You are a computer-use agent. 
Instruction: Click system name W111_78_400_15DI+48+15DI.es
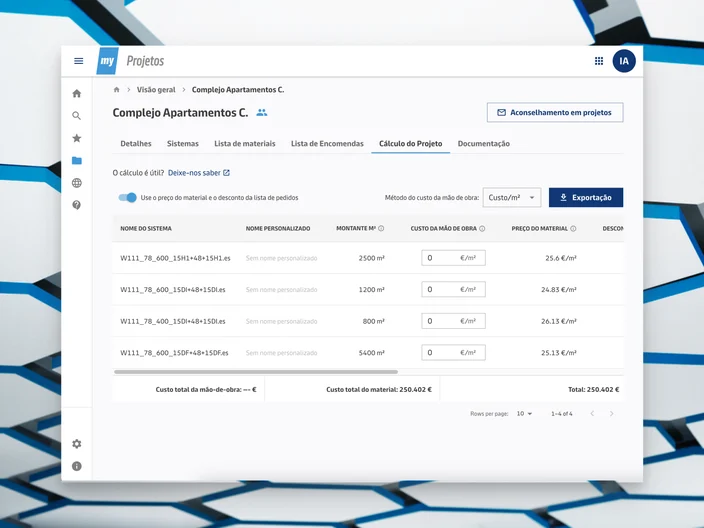[173, 321]
